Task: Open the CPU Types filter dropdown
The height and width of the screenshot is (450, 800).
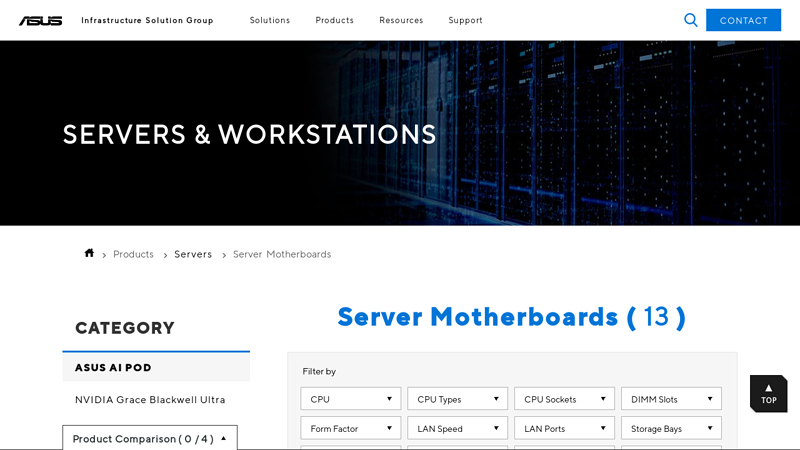Action: coord(457,399)
